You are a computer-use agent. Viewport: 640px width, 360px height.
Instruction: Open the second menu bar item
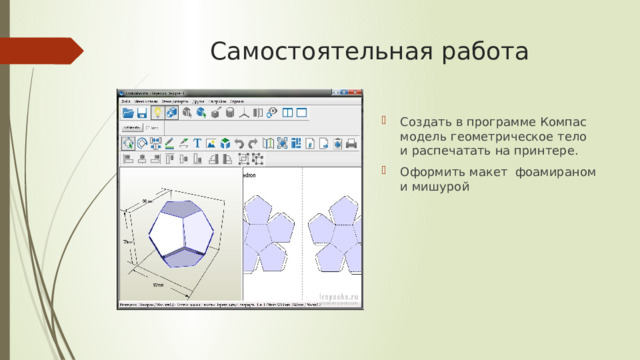coord(146,101)
